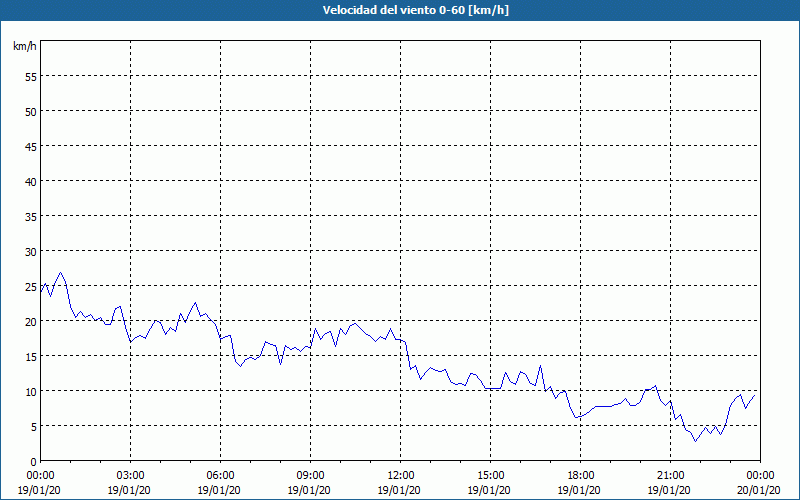
Task: Click the wind speed curve's highest peak
Action: (x=60, y=272)
